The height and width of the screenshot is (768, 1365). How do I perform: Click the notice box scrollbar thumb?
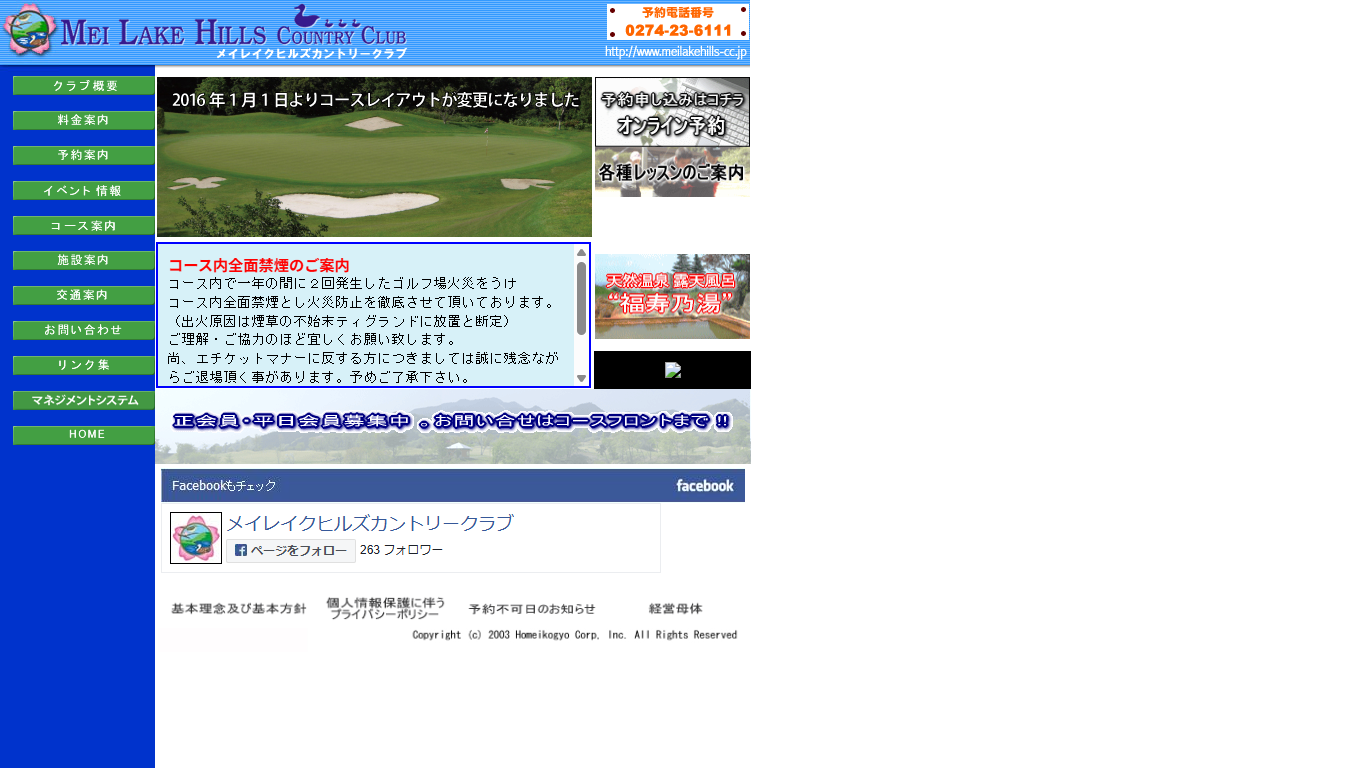click(581, 298)
